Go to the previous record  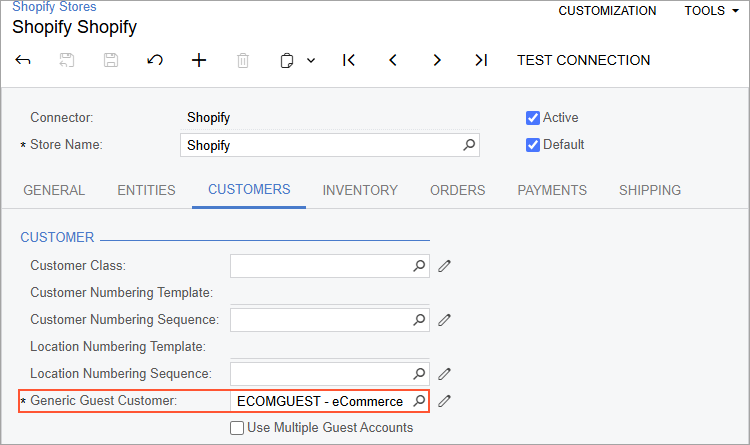(x=393, y=60)
